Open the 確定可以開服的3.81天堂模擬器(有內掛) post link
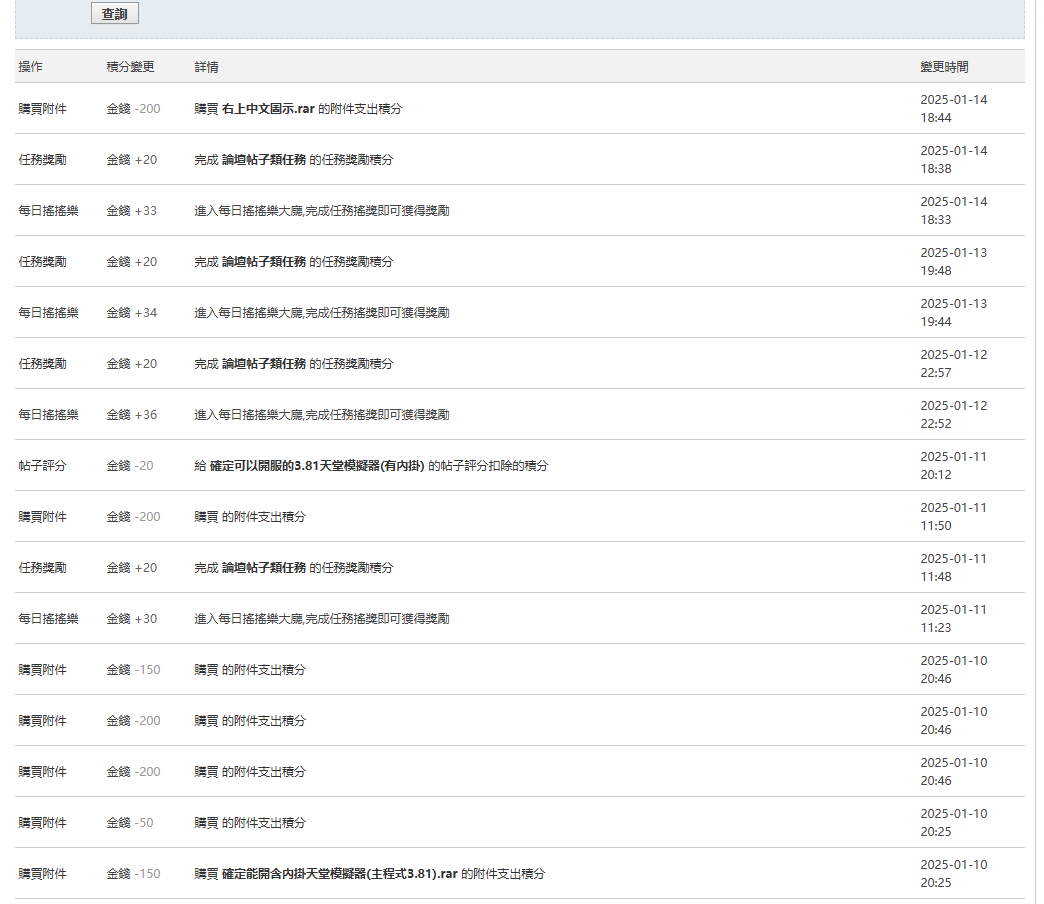Viewport: 1044px width, 904px height. pos(317,466)
